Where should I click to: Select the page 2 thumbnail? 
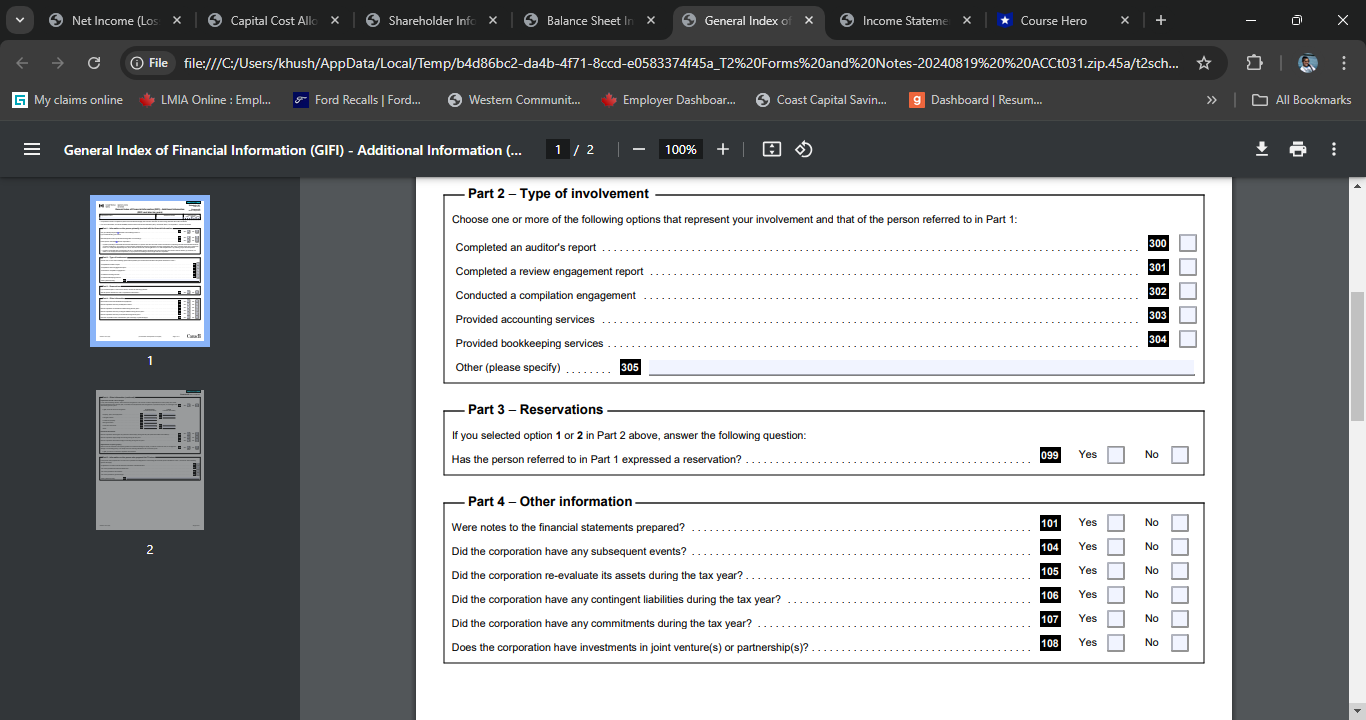coord(150,459)
